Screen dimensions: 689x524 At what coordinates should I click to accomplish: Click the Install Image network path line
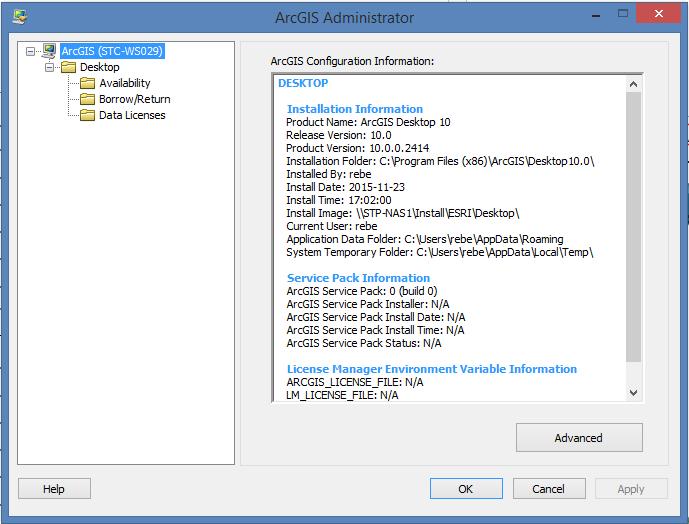click(403, 213)
